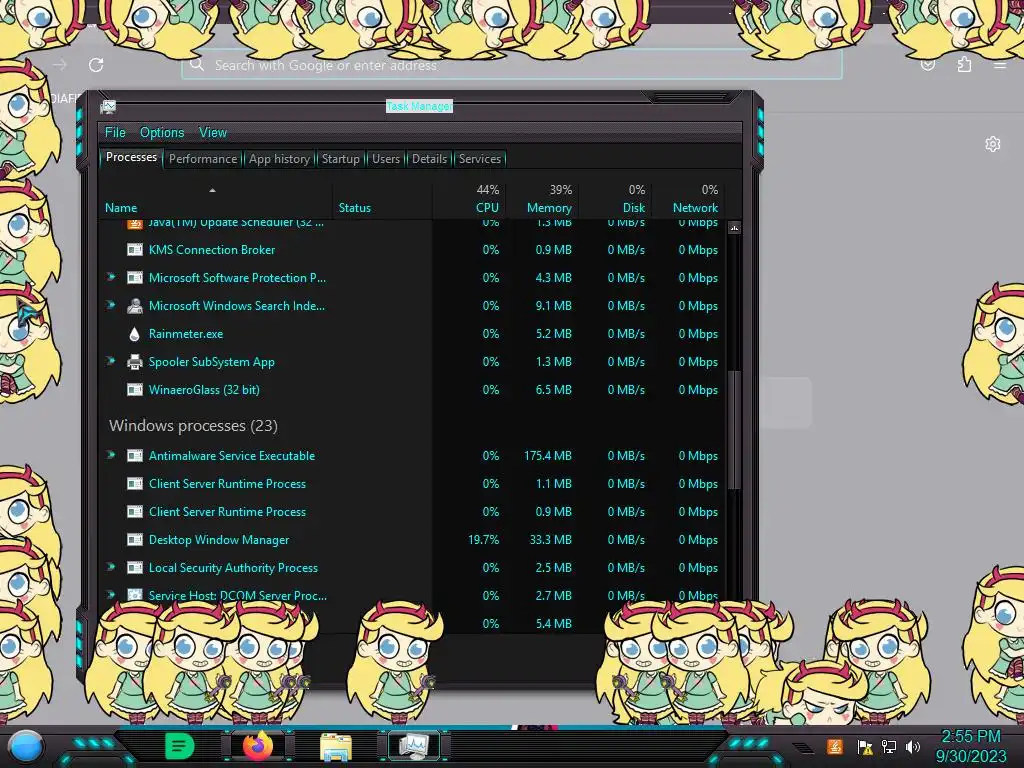Open the View menu in Task Manager

tap(213, 133)
